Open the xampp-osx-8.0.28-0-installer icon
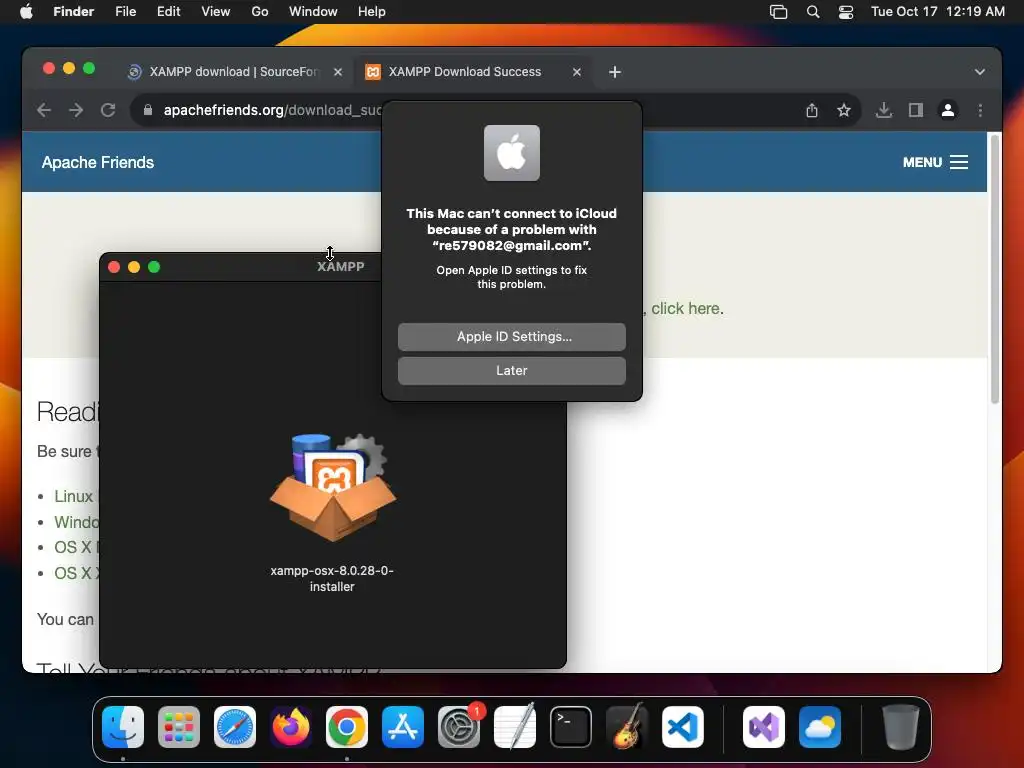The height and width of the screenshot is (768, 1024). [x=332, y=487]
